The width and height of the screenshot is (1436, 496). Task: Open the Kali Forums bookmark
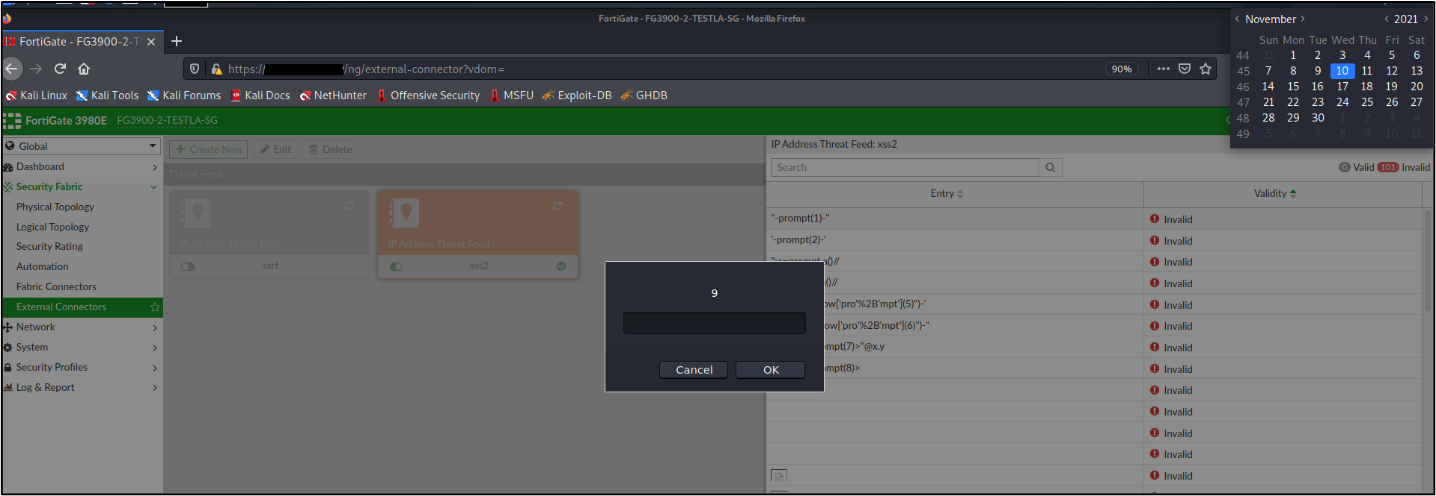pos(183,95)
